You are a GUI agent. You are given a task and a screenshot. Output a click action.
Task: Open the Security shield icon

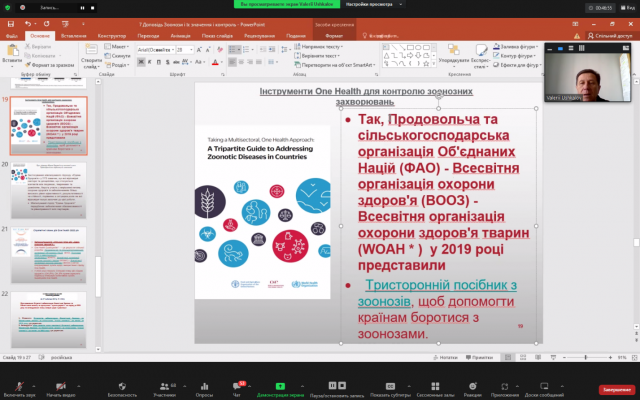click(122, 384)
